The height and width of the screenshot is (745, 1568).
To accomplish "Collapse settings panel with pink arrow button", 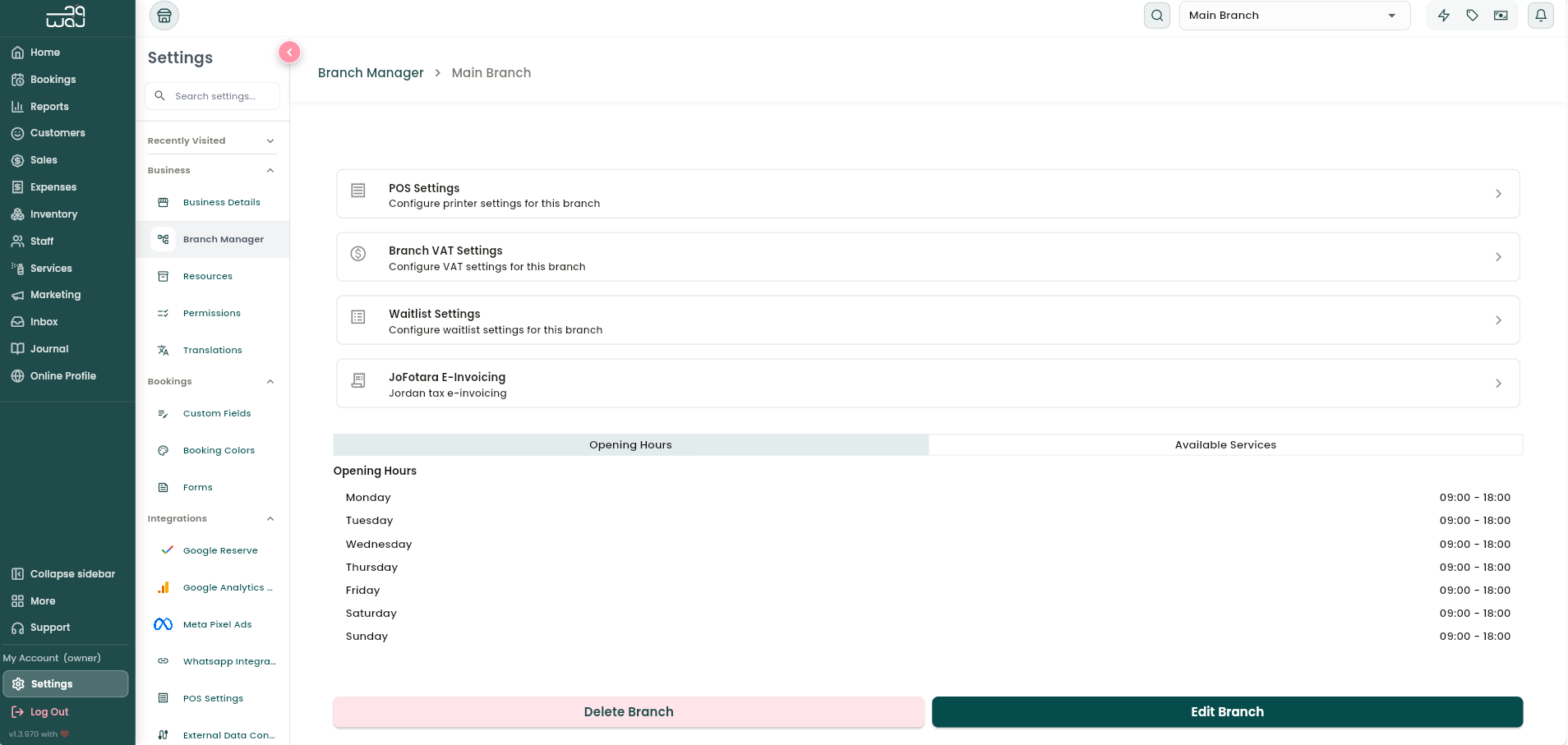I will (289, 52).
